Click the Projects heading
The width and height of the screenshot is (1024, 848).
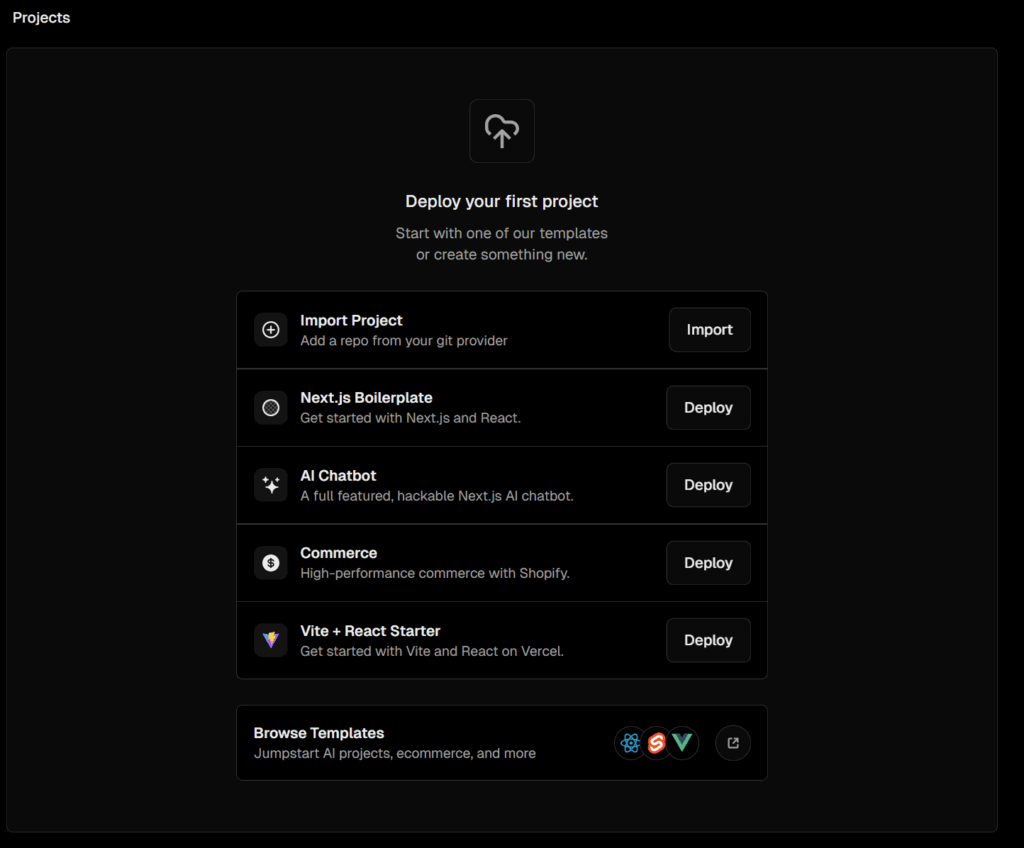coord(41,18)
